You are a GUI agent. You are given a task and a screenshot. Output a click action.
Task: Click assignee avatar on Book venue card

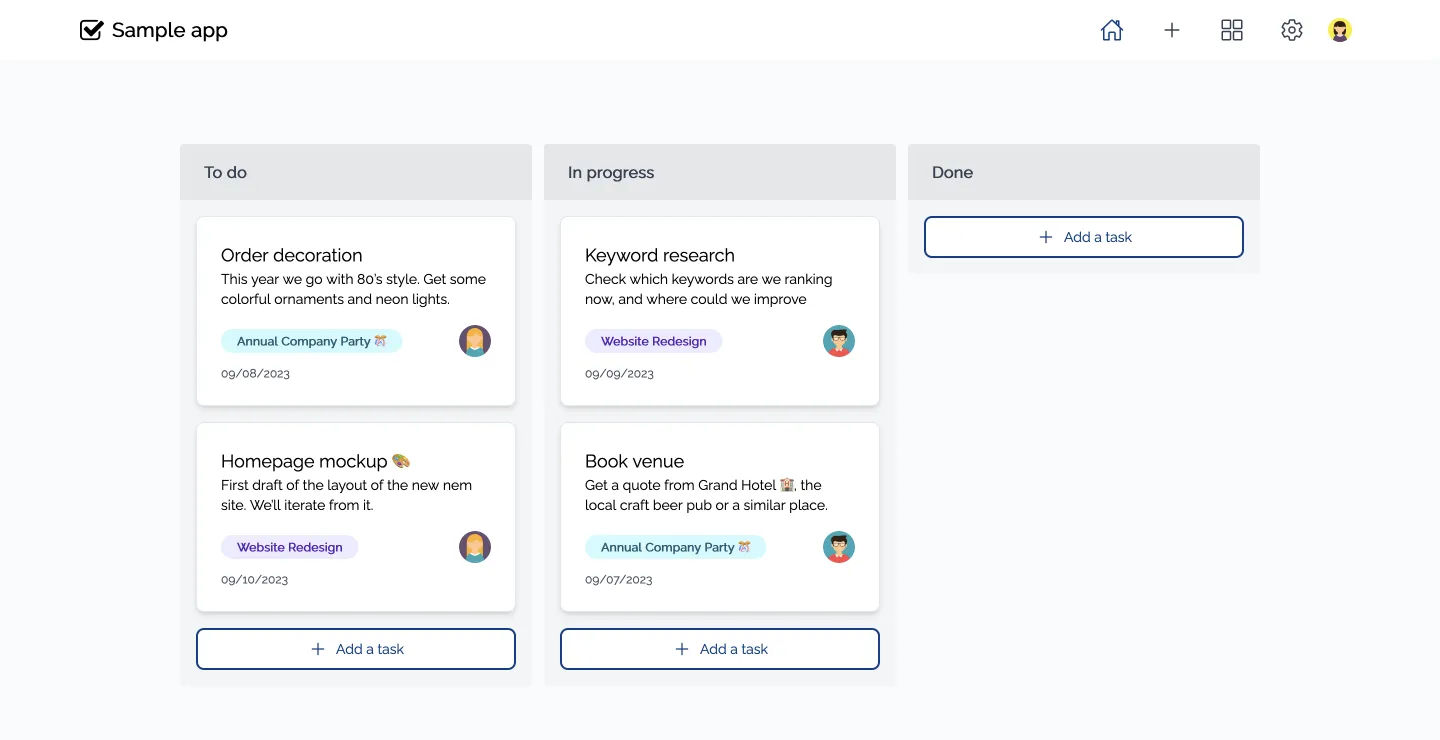tap(839, 547)
